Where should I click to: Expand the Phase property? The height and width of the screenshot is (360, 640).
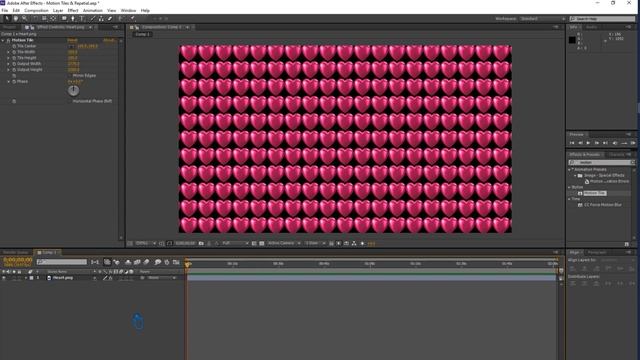coord(9,82)
